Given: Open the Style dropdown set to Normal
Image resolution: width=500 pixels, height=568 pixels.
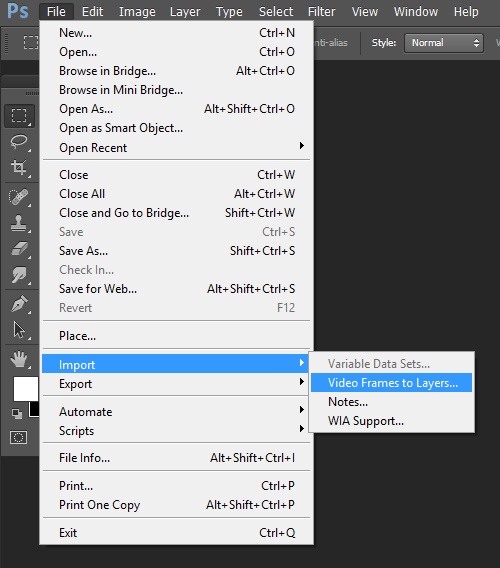Looking at the screenshot, I should pyautogui.click(x=444, y=43).
